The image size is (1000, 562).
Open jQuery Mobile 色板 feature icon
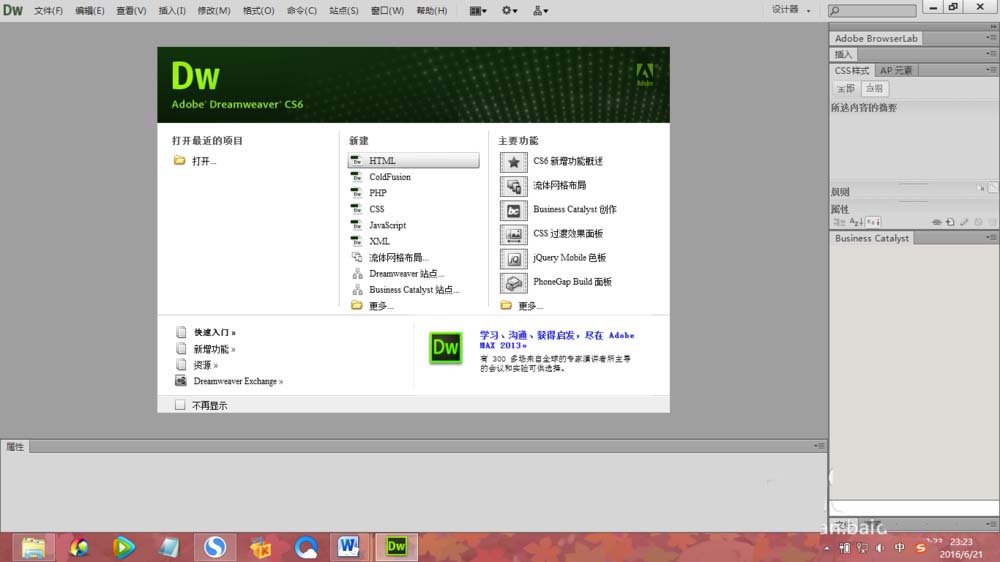point(513,259)
